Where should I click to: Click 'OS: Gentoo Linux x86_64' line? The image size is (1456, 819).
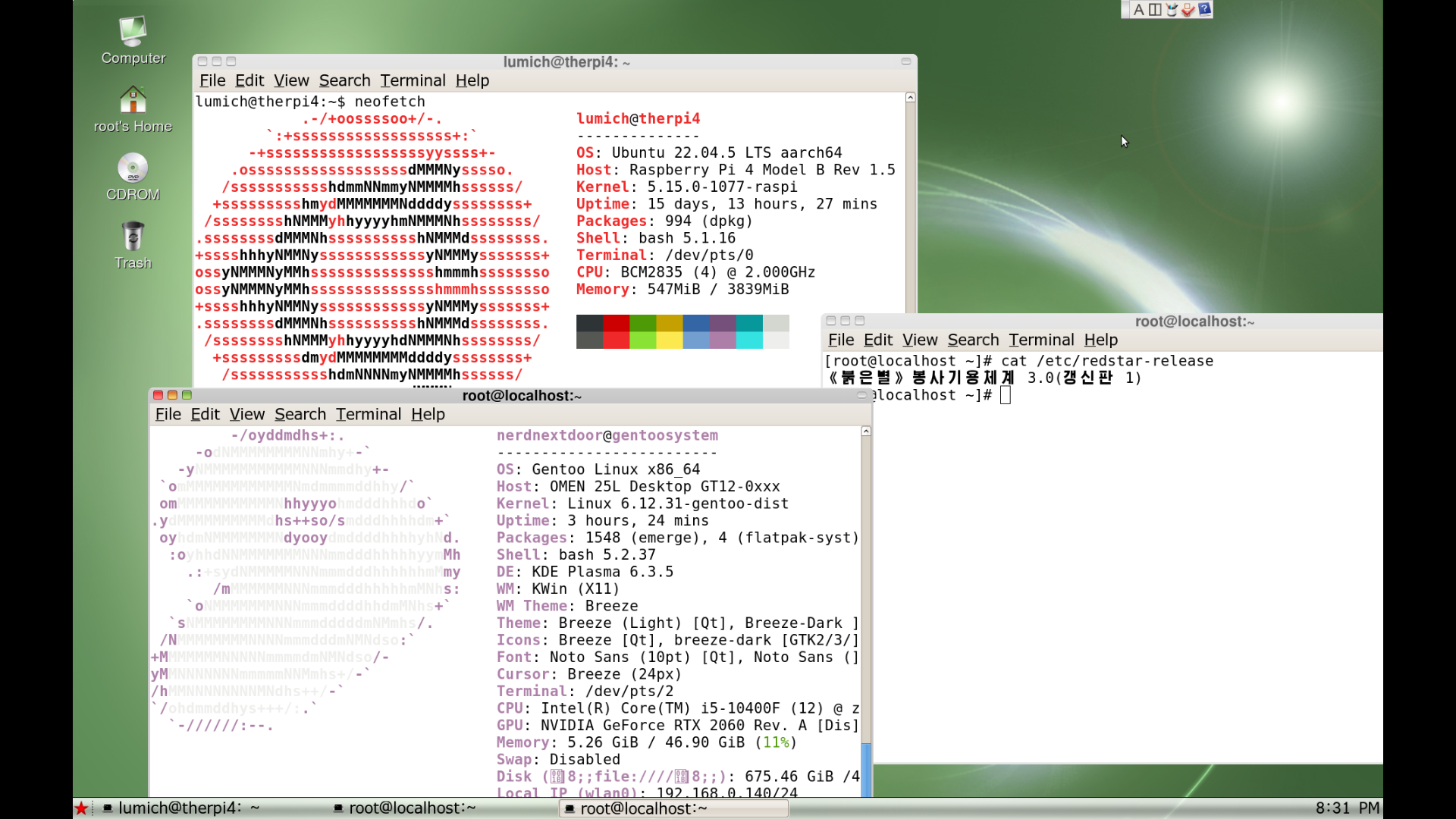pyautogui.click(x=598, y=470)
